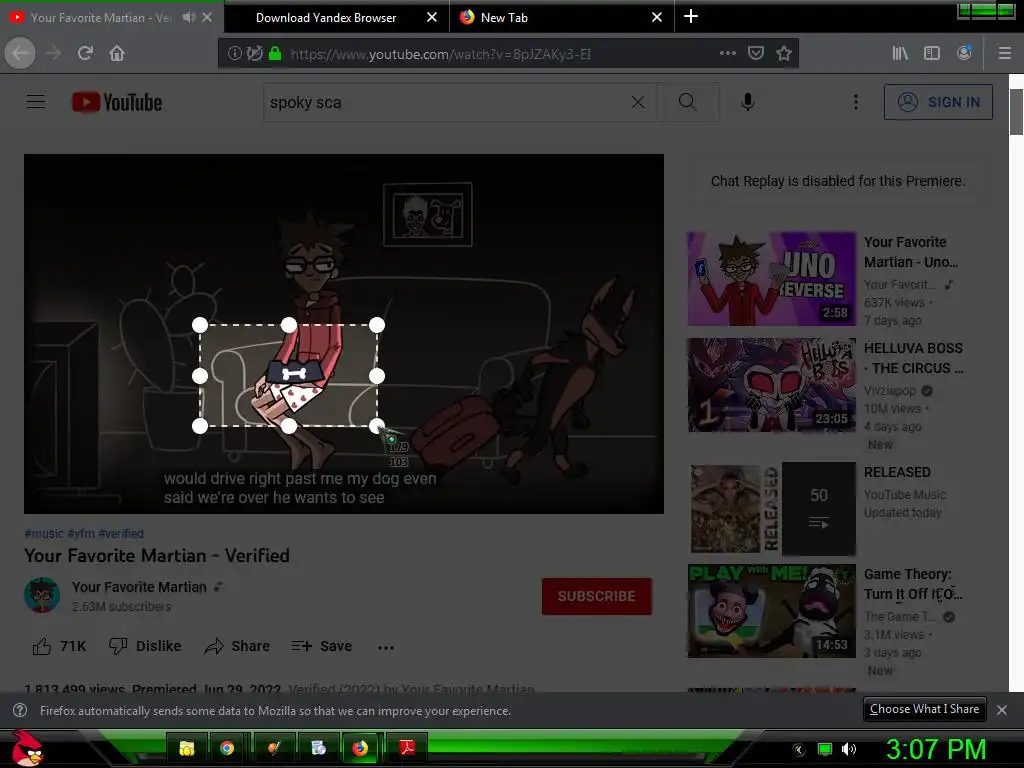Open the #music hashtag link
Screen dimensions: 1024x768
(44, 534)
